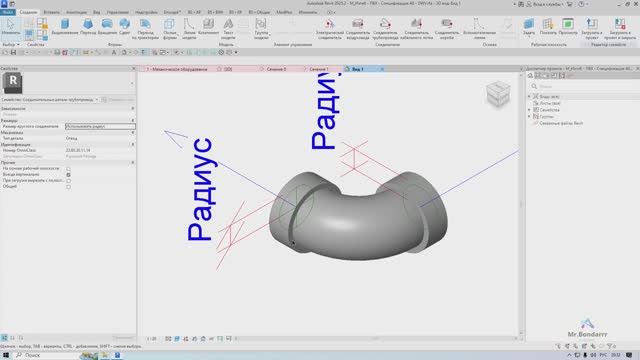
Task: Click the Тип детали value cell
Action: [100, 138]
